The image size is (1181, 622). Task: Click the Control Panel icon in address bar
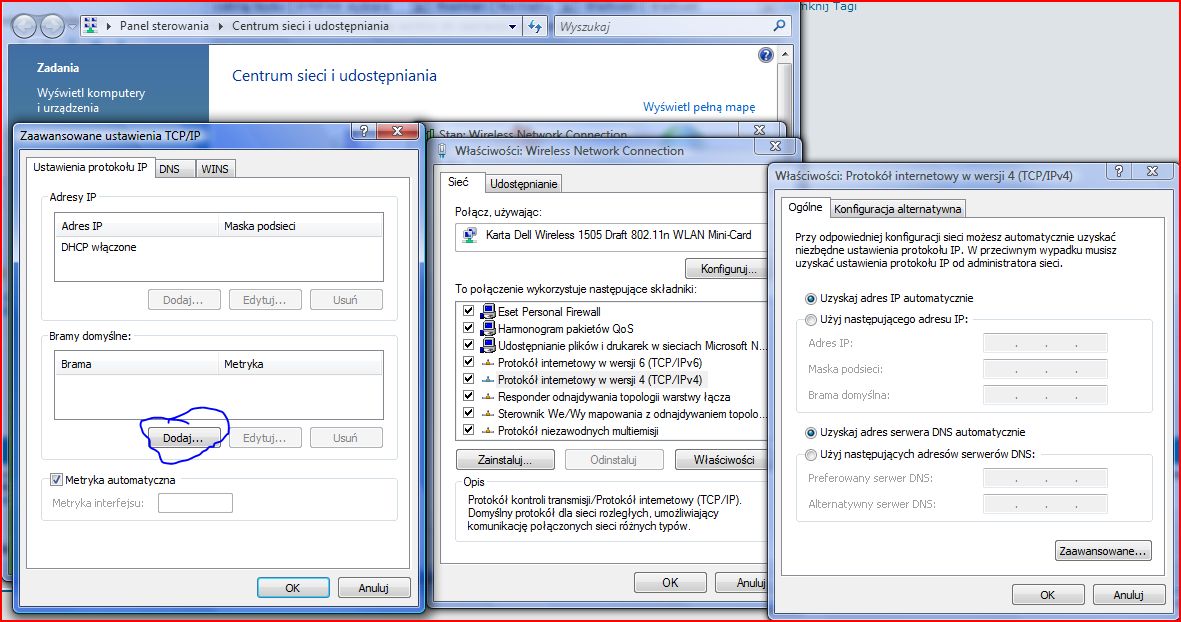coord(91,26)
